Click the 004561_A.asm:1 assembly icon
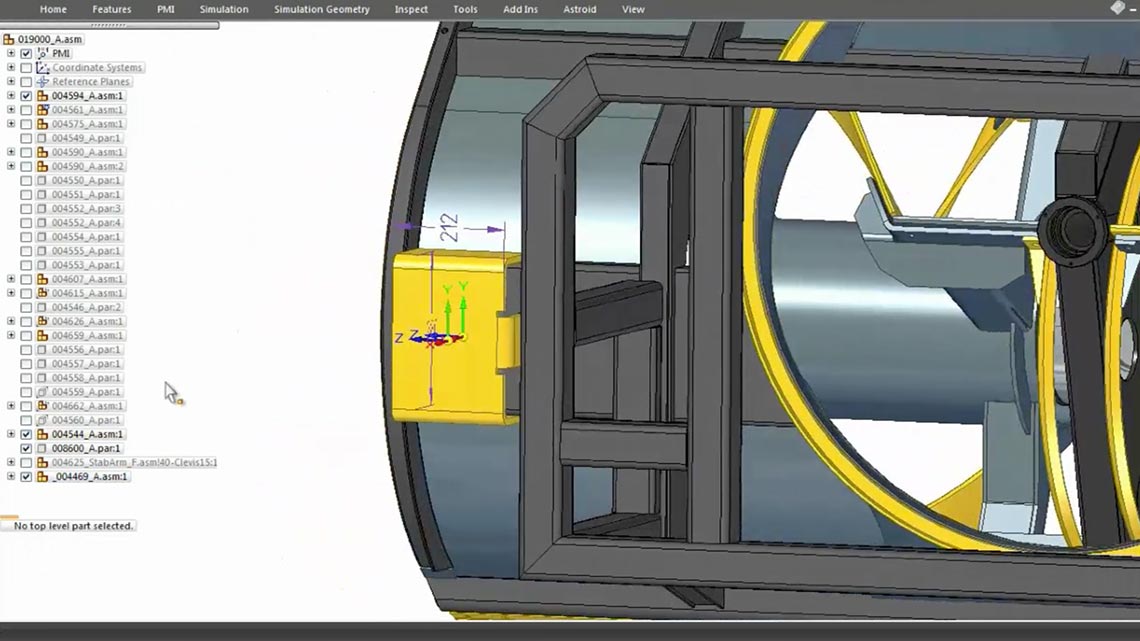 [x=42, y=110]
